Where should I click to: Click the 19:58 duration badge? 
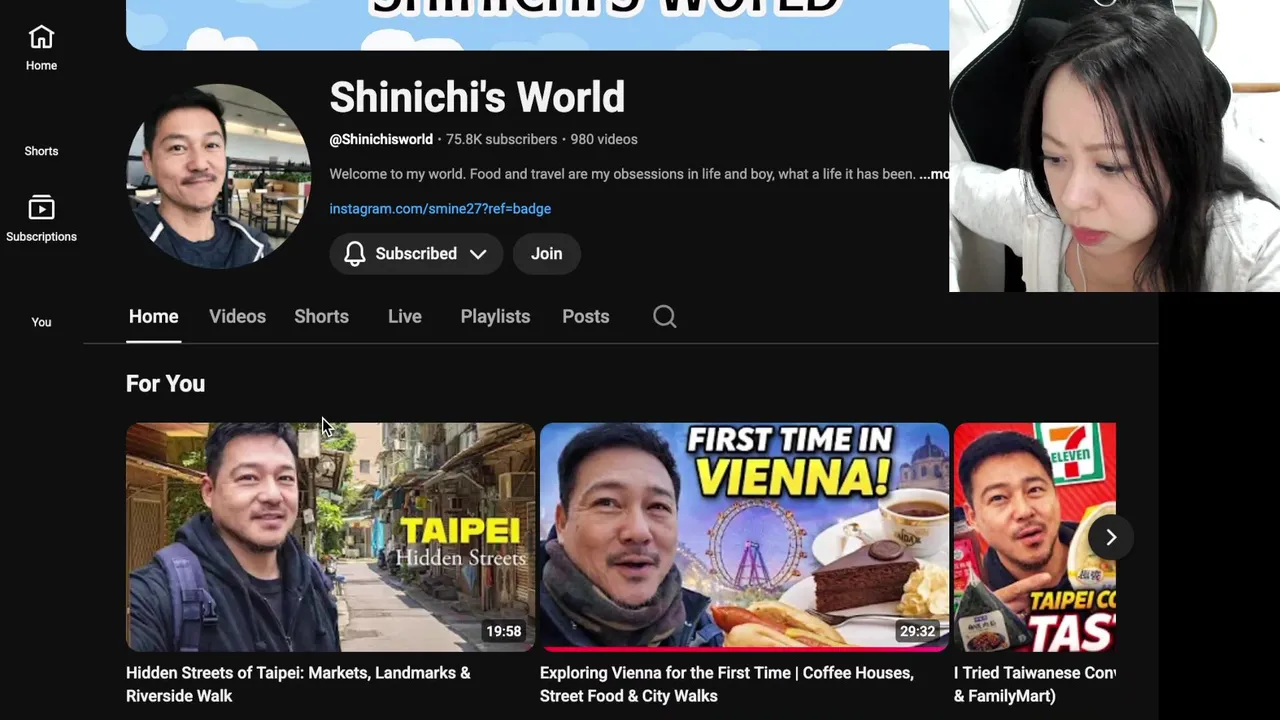504,631
